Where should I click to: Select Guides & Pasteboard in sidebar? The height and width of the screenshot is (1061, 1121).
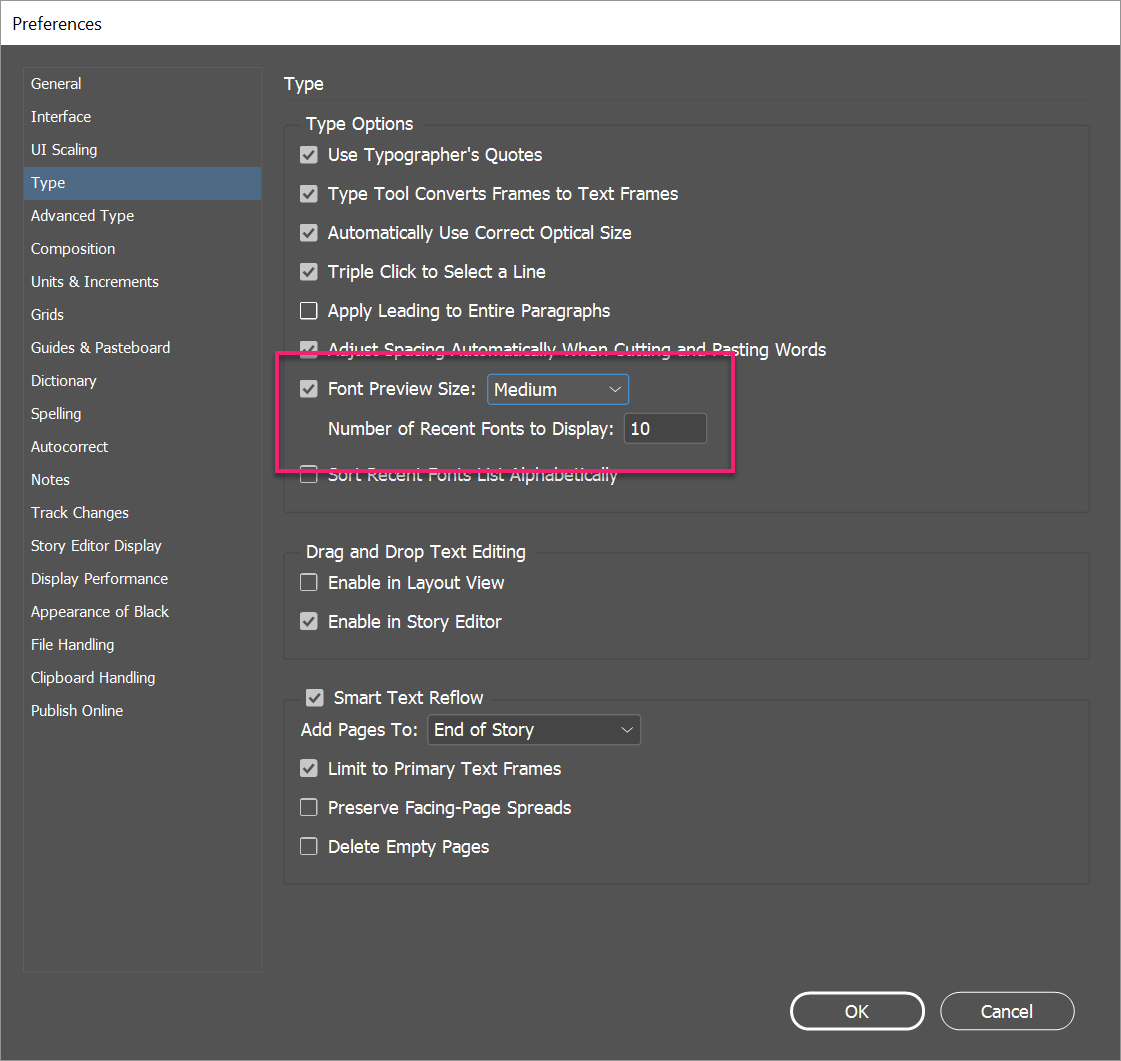(100, 348)
